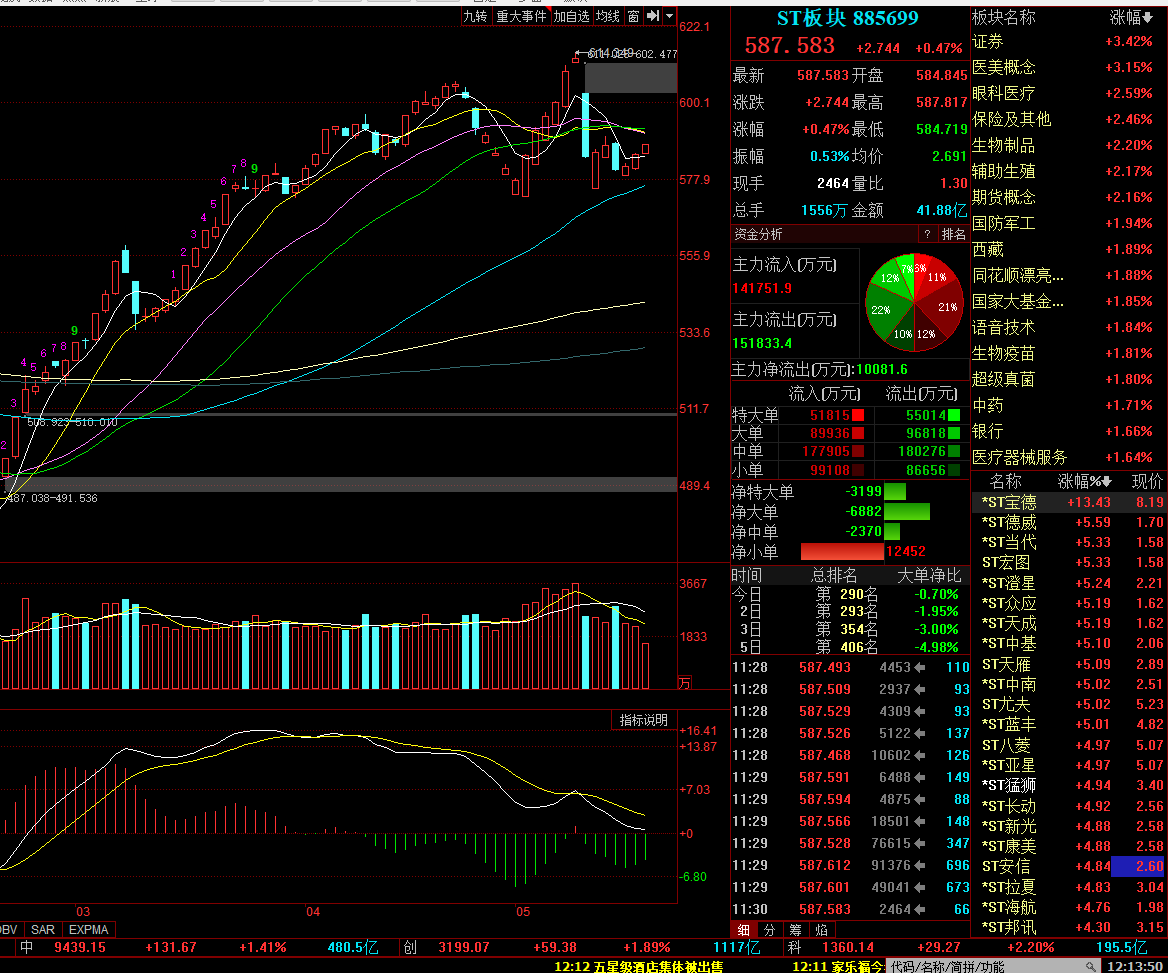
Task: Click the 5日 ranking row
Action: (x=851, y=647)
